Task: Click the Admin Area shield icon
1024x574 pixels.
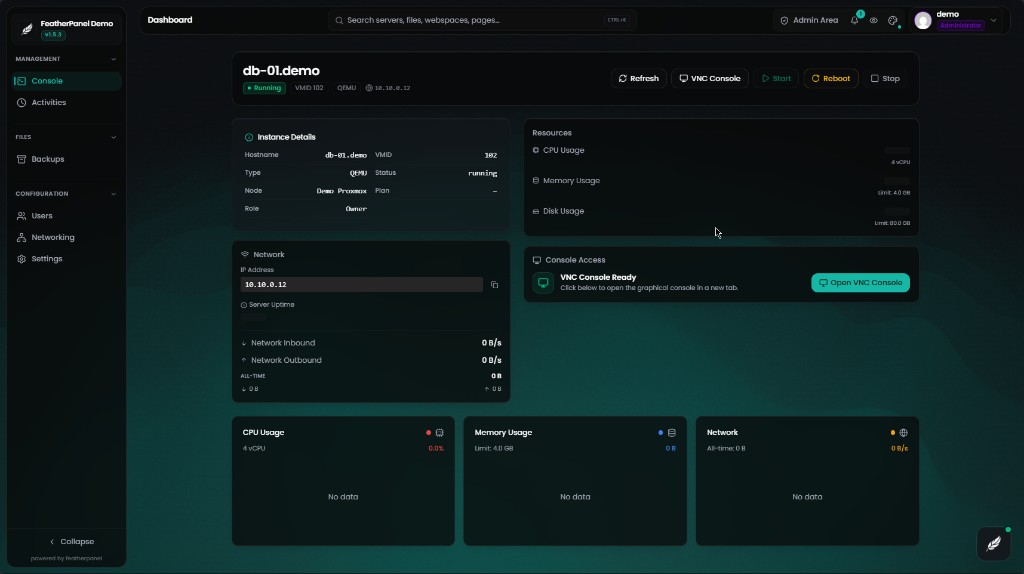Action: (784, 21)
